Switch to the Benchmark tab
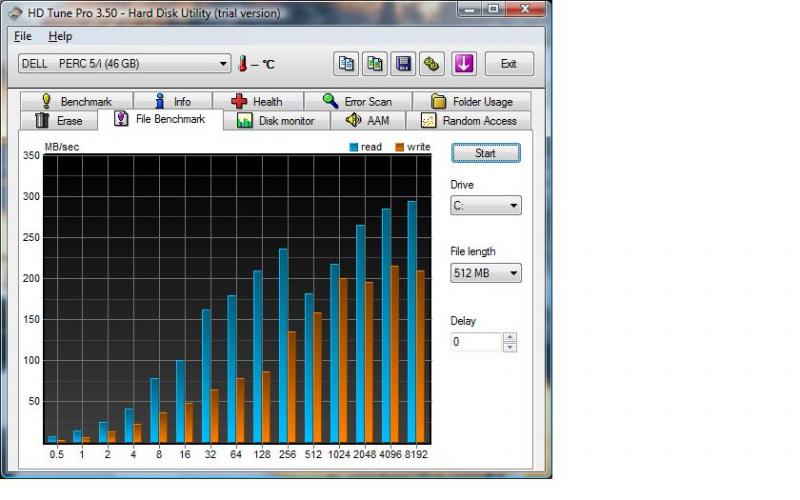800x500 pixels. click(77, 101)
